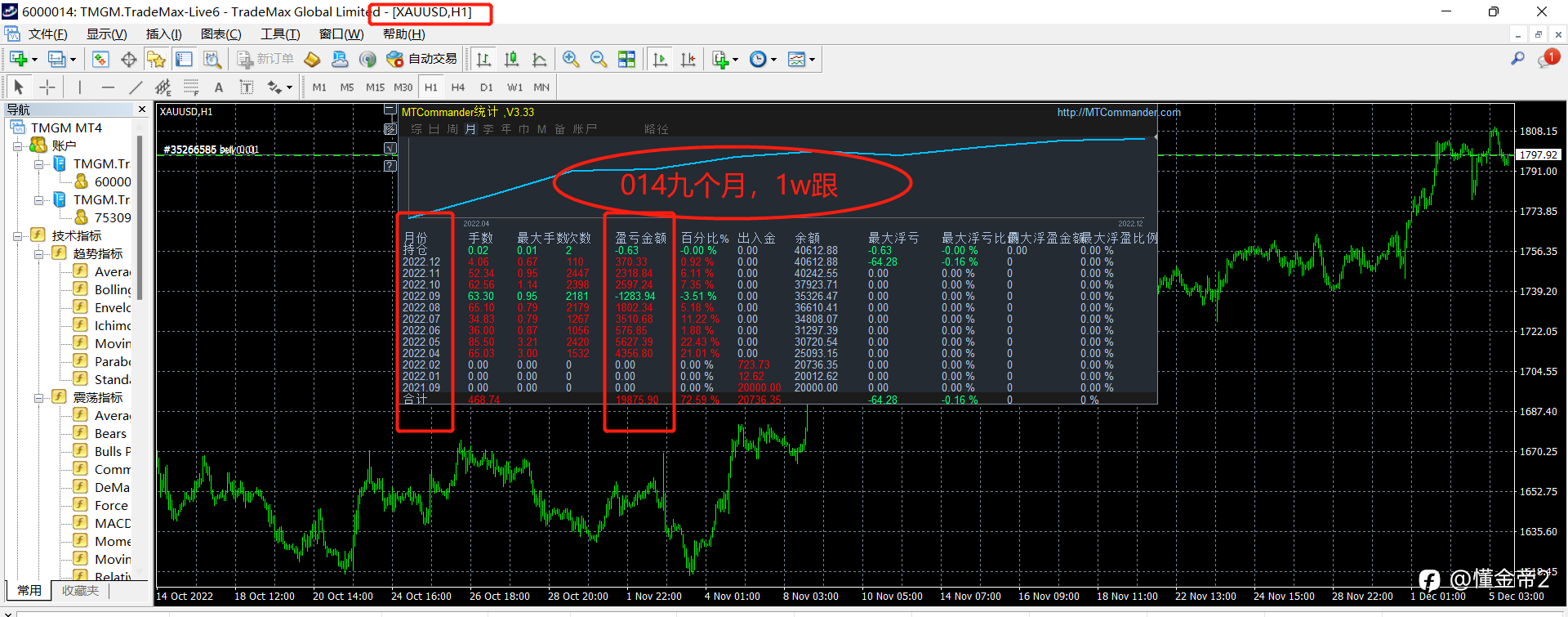The image size is (1568, 617).
Task: Switch timeframe to H4
Action: (457, 87)
